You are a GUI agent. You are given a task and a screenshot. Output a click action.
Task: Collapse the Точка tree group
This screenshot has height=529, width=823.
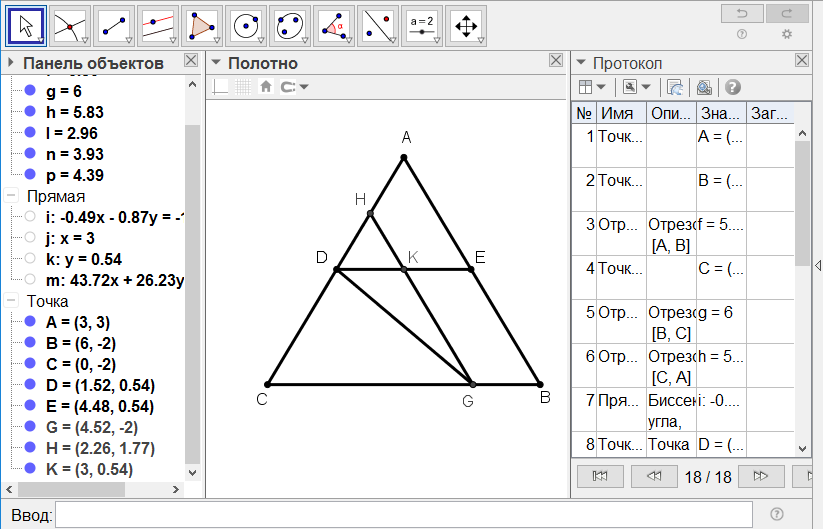(x=11, y=301)
